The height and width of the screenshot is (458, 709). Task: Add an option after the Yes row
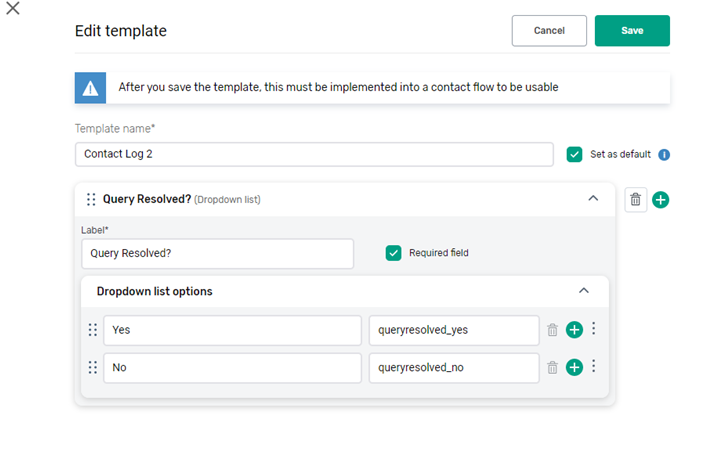(x=574, y=330)
